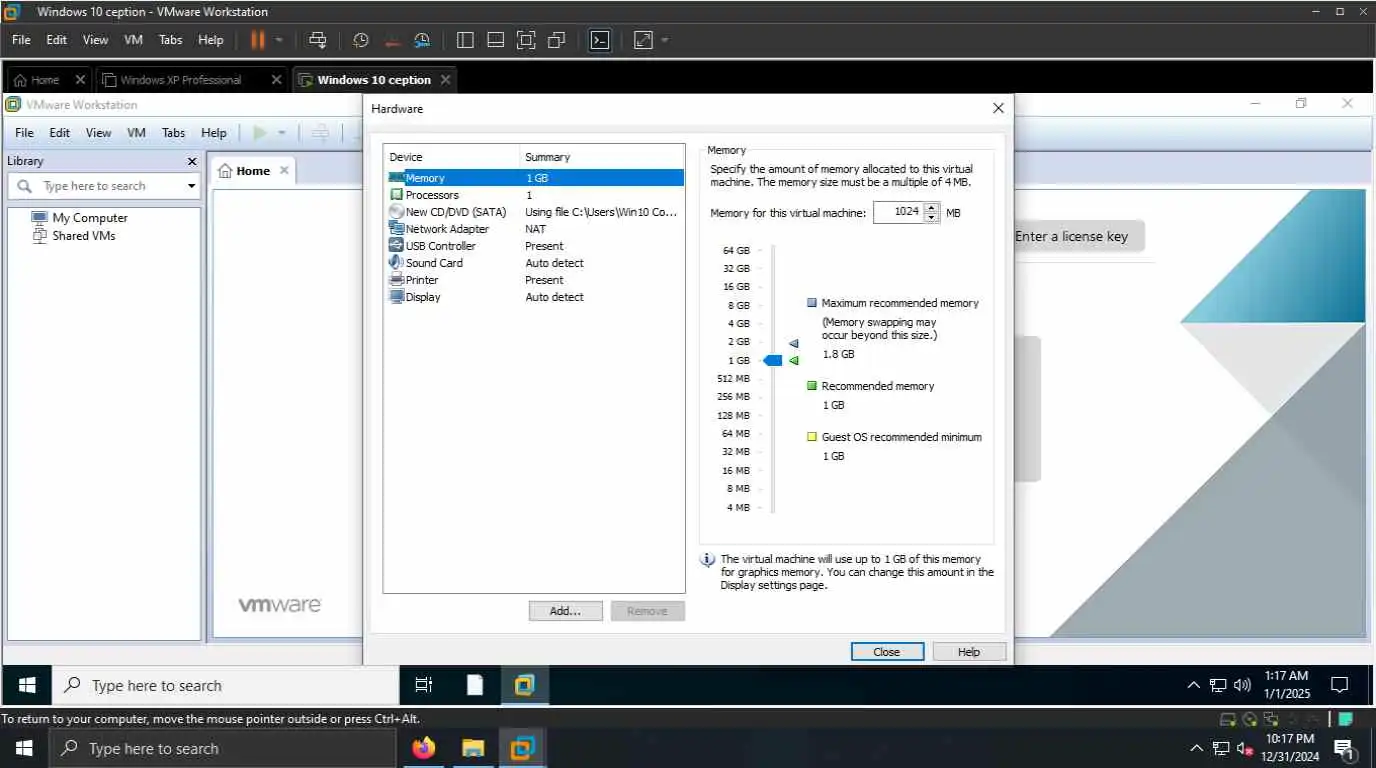Enter full screen mode via toolbar icon

(526, 40)
